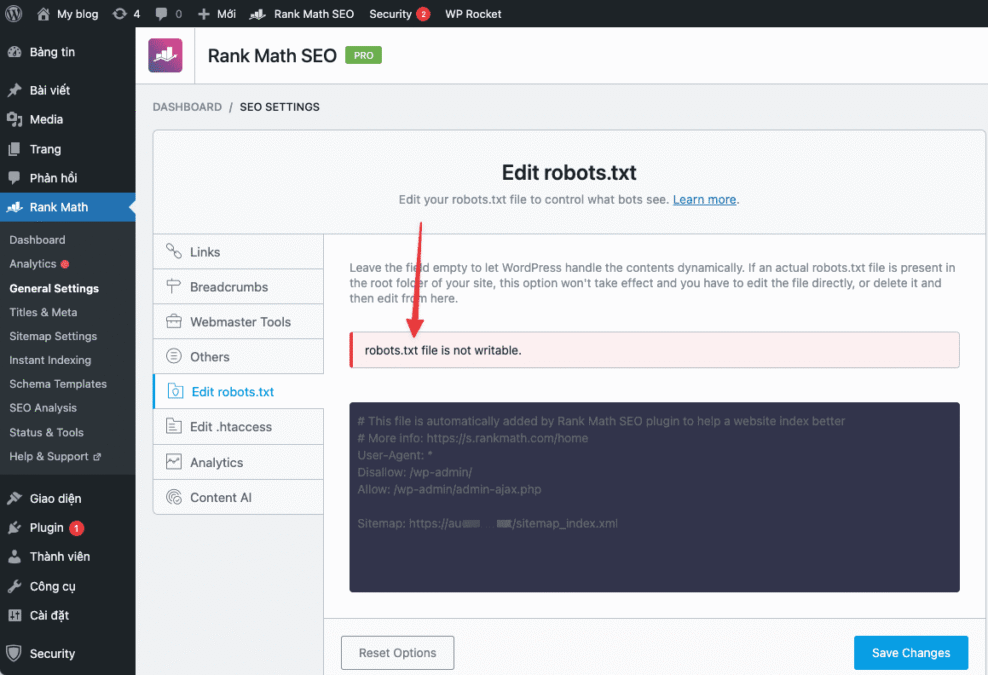Viewport: 988px width, 675px height.
Task: Click DASHBOARD in the breadcrumb
Action: coord(187,107)
